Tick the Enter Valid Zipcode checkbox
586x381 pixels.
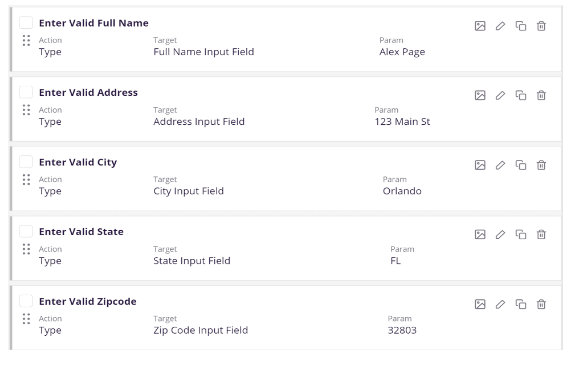(x=26, y=301)
